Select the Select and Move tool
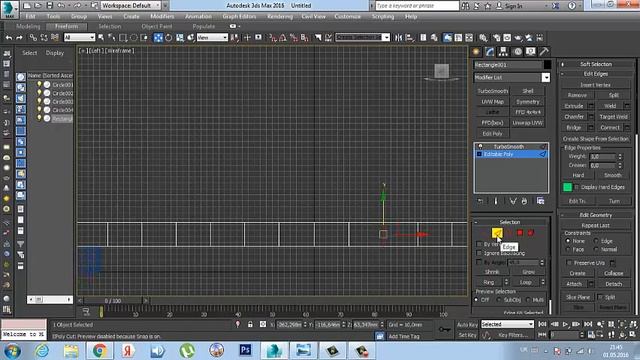 [x=158, y=38]
